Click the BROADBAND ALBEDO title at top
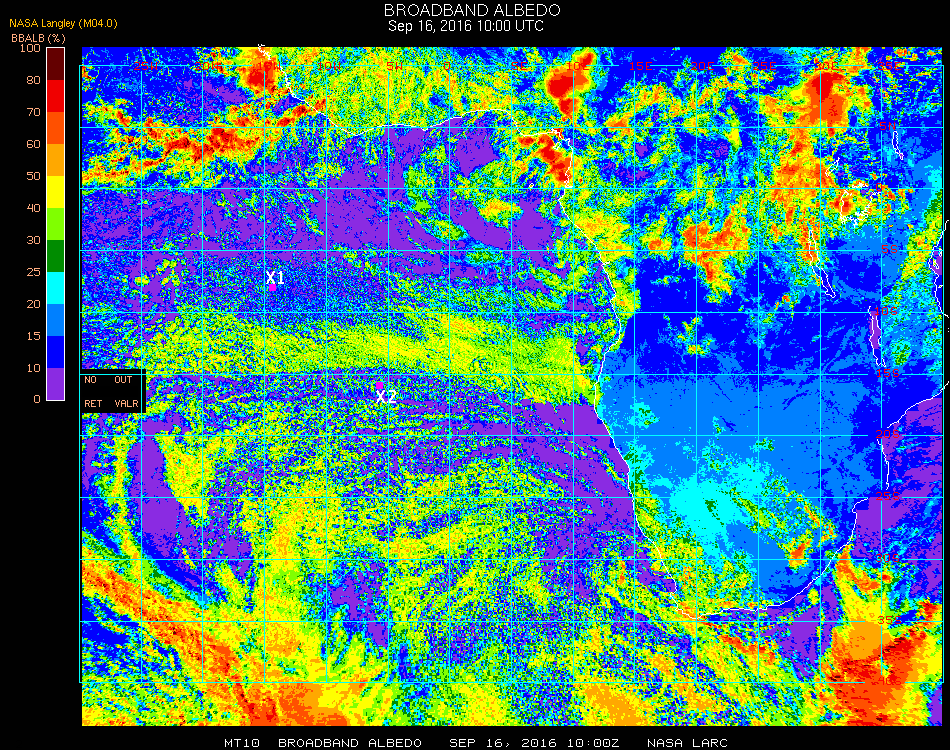This screenshot has width=950, height=750. [472, 10]
